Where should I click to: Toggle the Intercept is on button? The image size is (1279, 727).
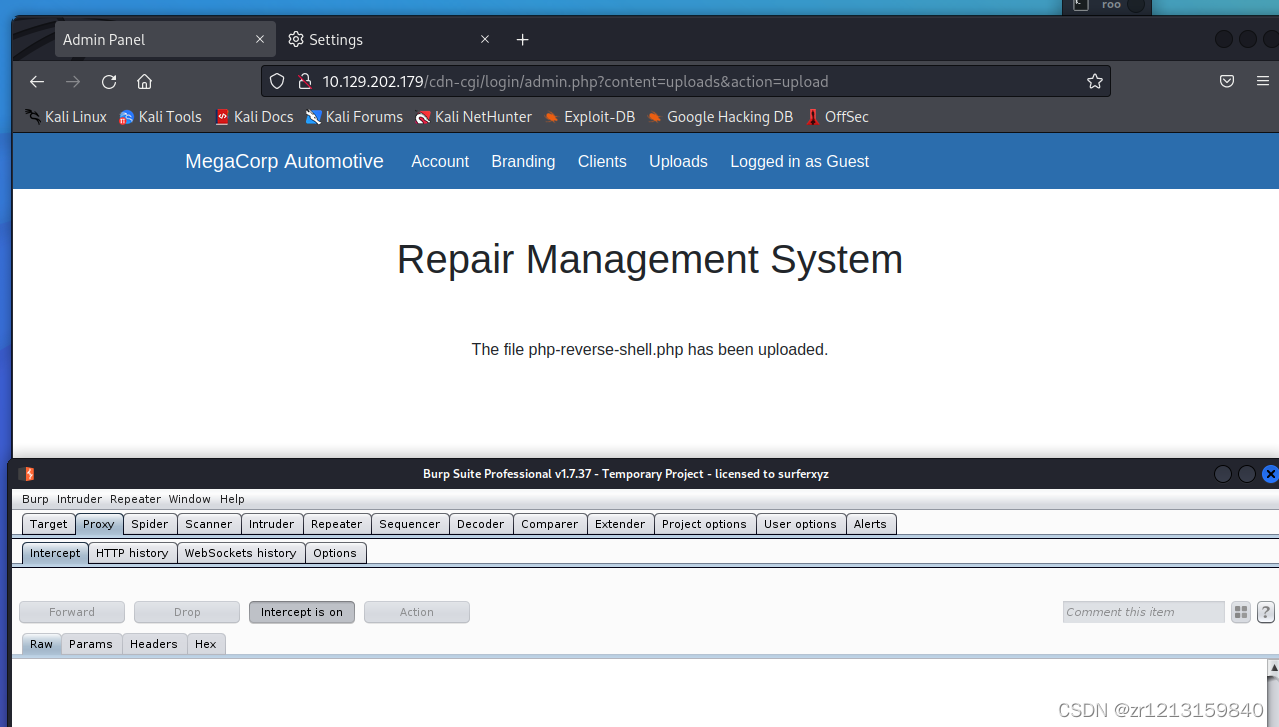[302, 612]
